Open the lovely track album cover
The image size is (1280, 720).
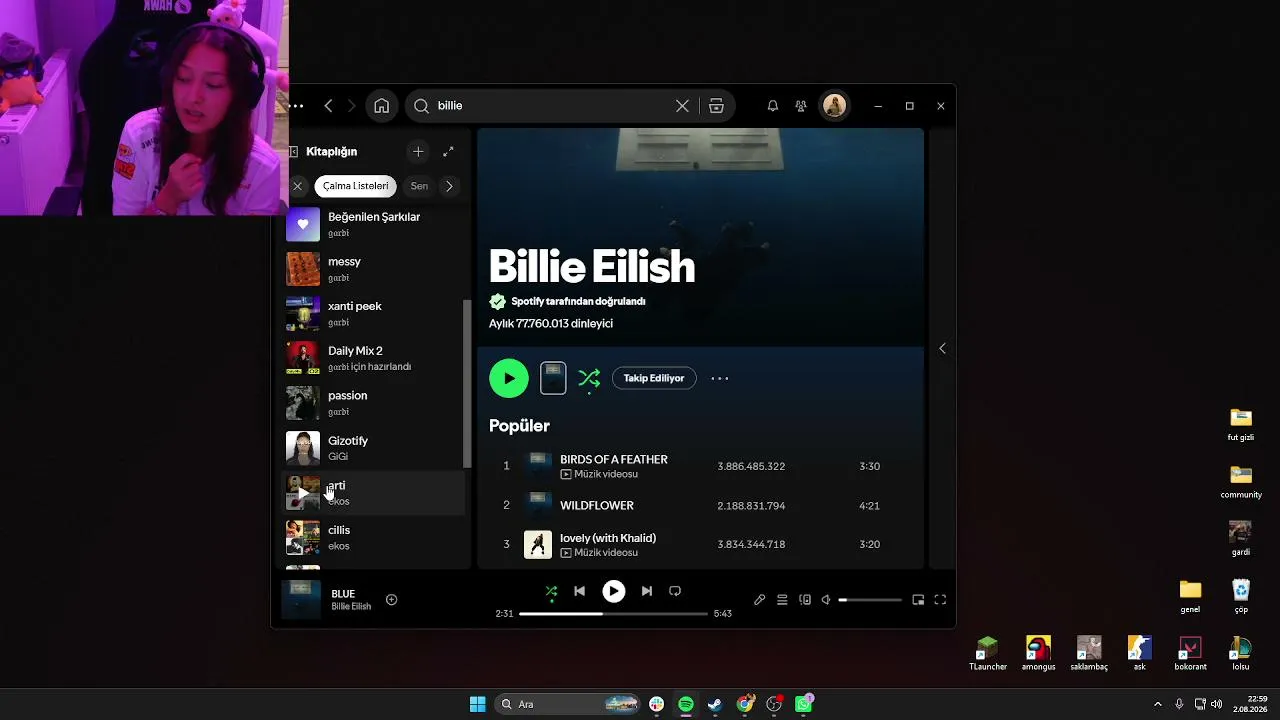tap(538, 544)
